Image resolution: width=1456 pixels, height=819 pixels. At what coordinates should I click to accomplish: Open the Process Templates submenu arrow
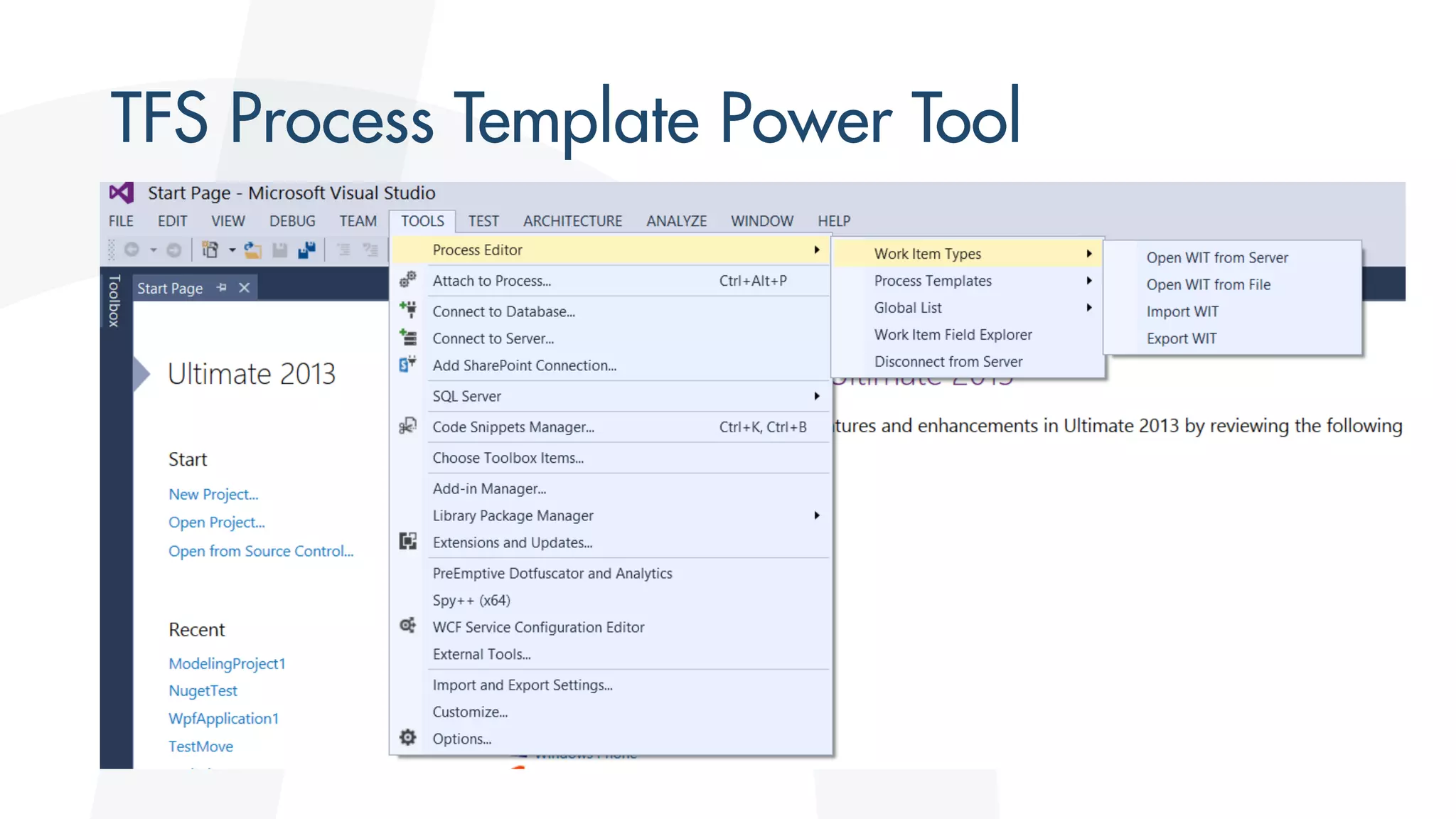tap(1088, 281)
